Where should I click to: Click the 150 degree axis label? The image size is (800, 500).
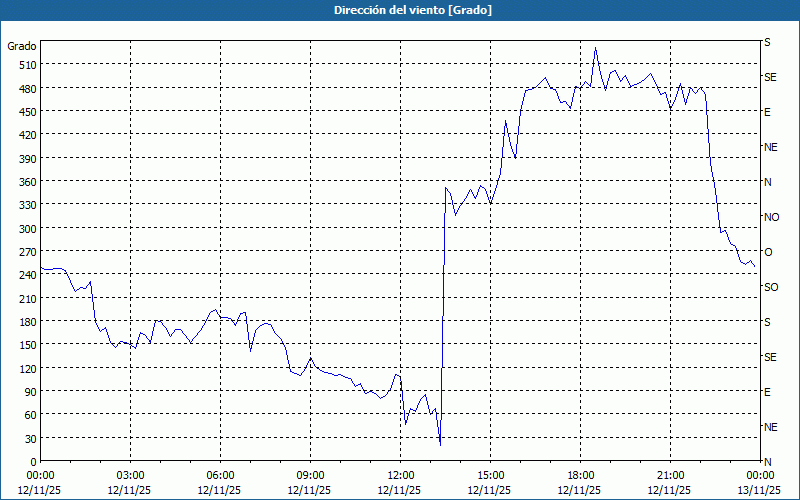28,345
